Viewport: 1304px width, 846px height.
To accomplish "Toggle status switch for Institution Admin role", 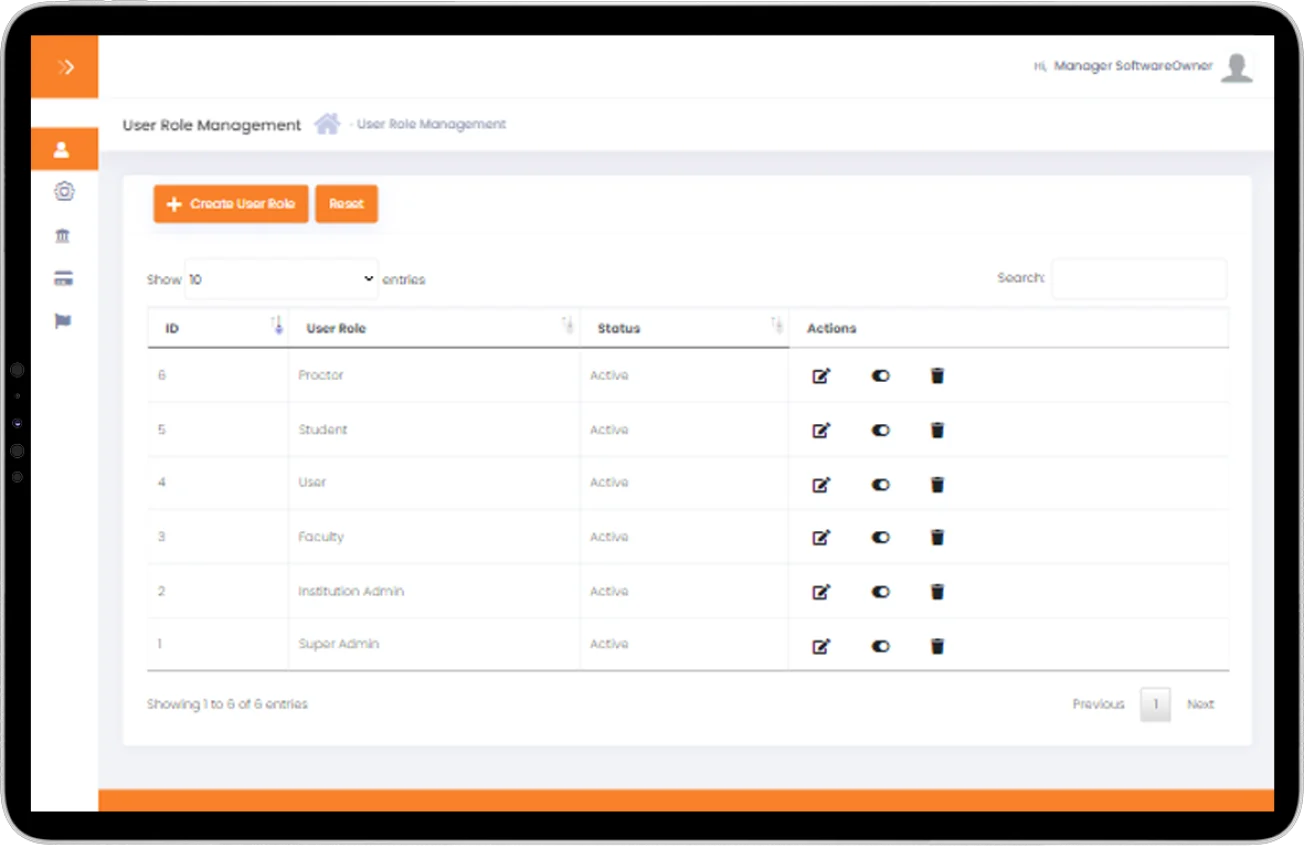I will [x=880, y=592].
